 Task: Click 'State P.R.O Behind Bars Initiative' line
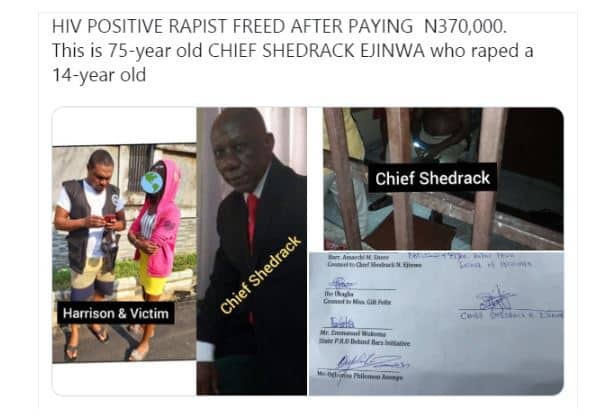(364, 343)
